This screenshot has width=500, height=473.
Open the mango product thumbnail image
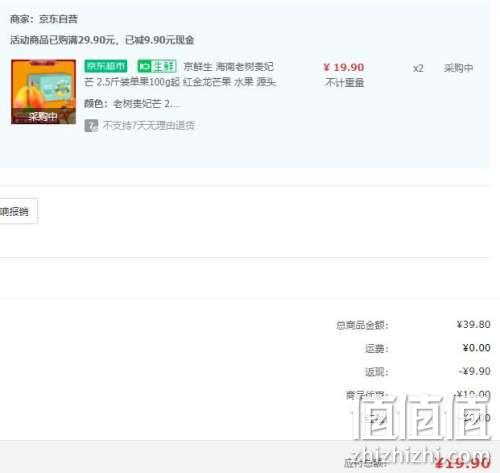(43, 92)
